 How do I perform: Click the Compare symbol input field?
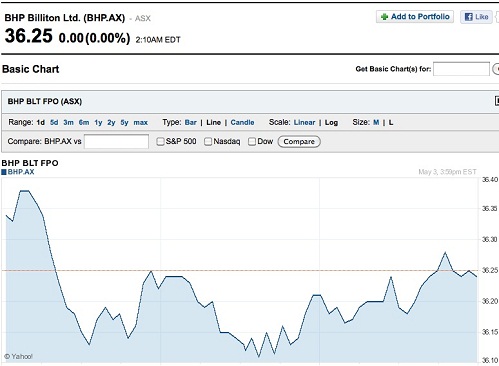(x=116, y=141)
